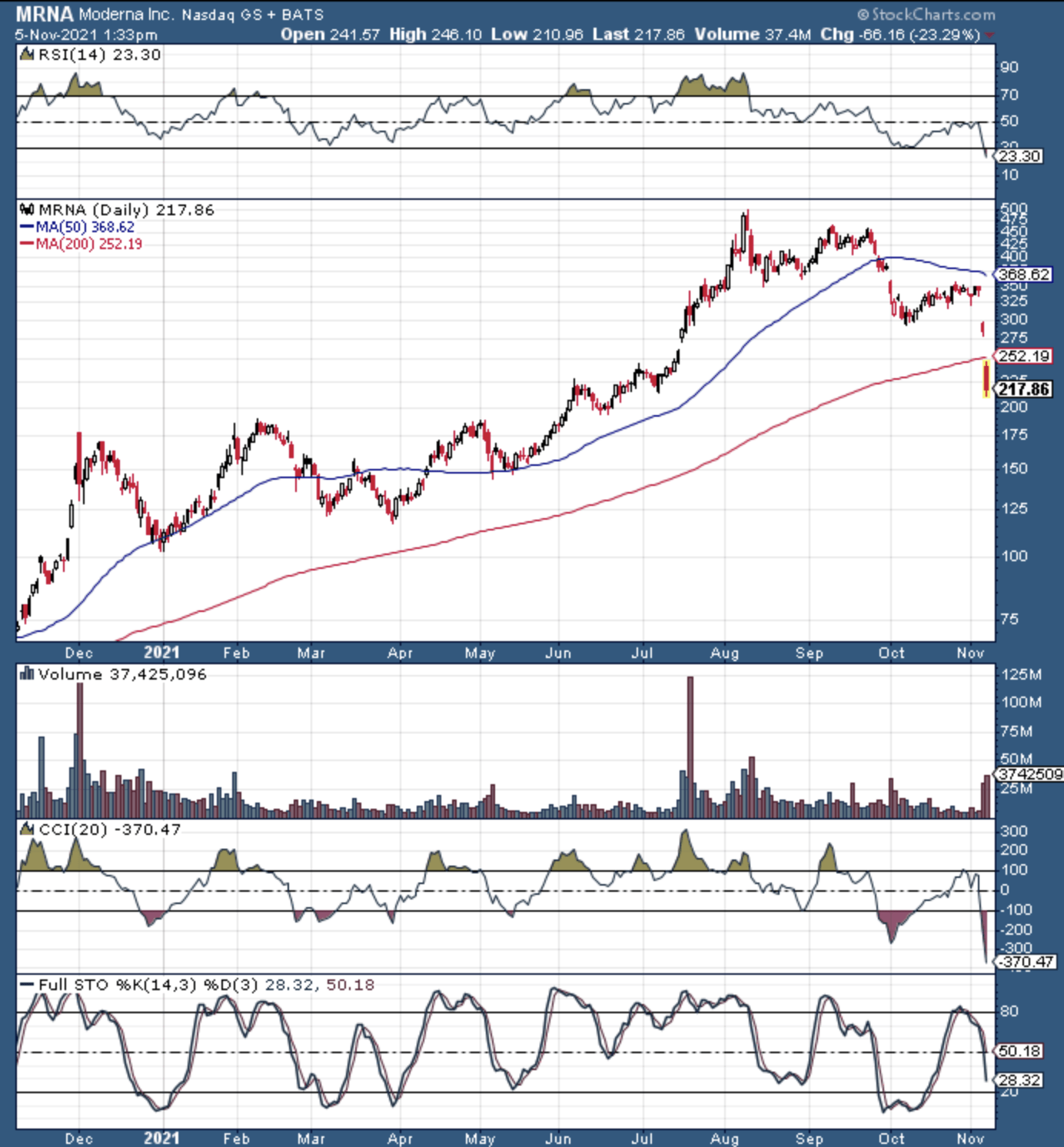Click the volume bars icon beside Volume 37,425,096
Viewport: 1064px width, 1147px height.
point(28,674)
